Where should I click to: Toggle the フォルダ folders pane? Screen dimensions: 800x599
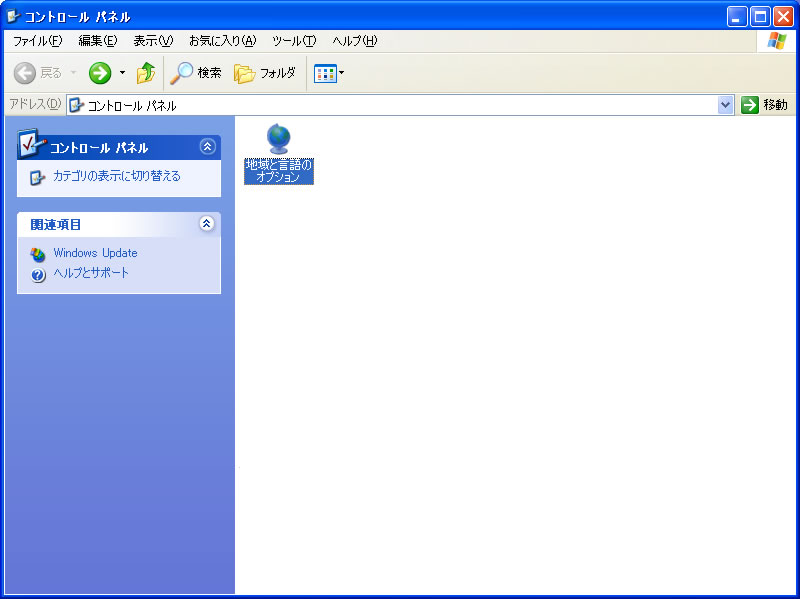tap(265, 73)
